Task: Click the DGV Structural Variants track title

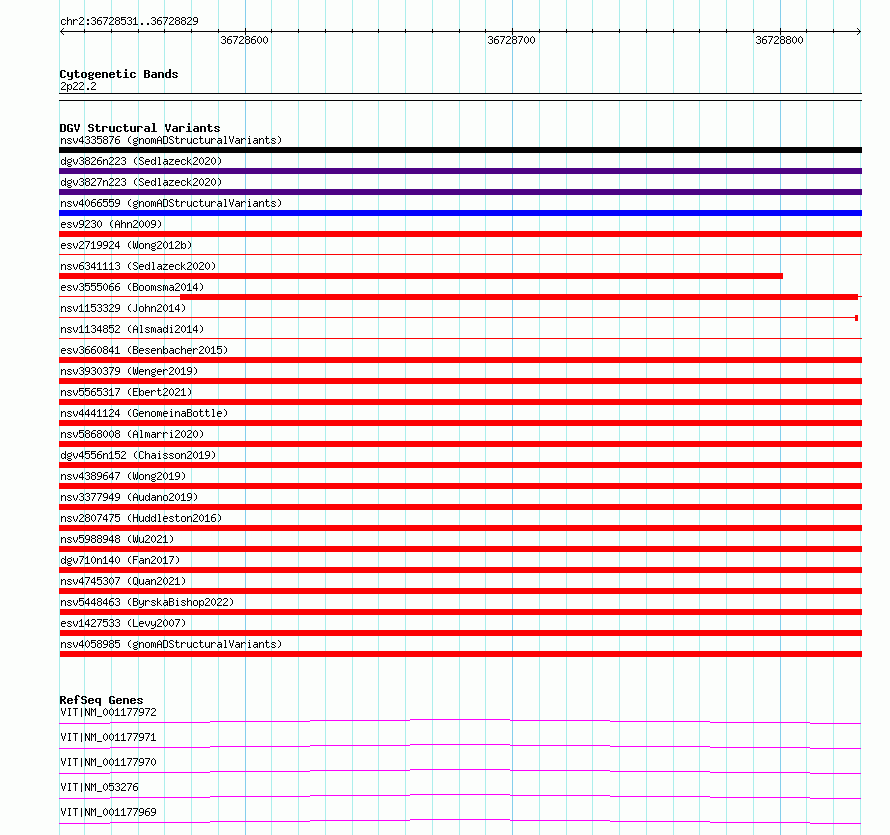Action: 140,128
